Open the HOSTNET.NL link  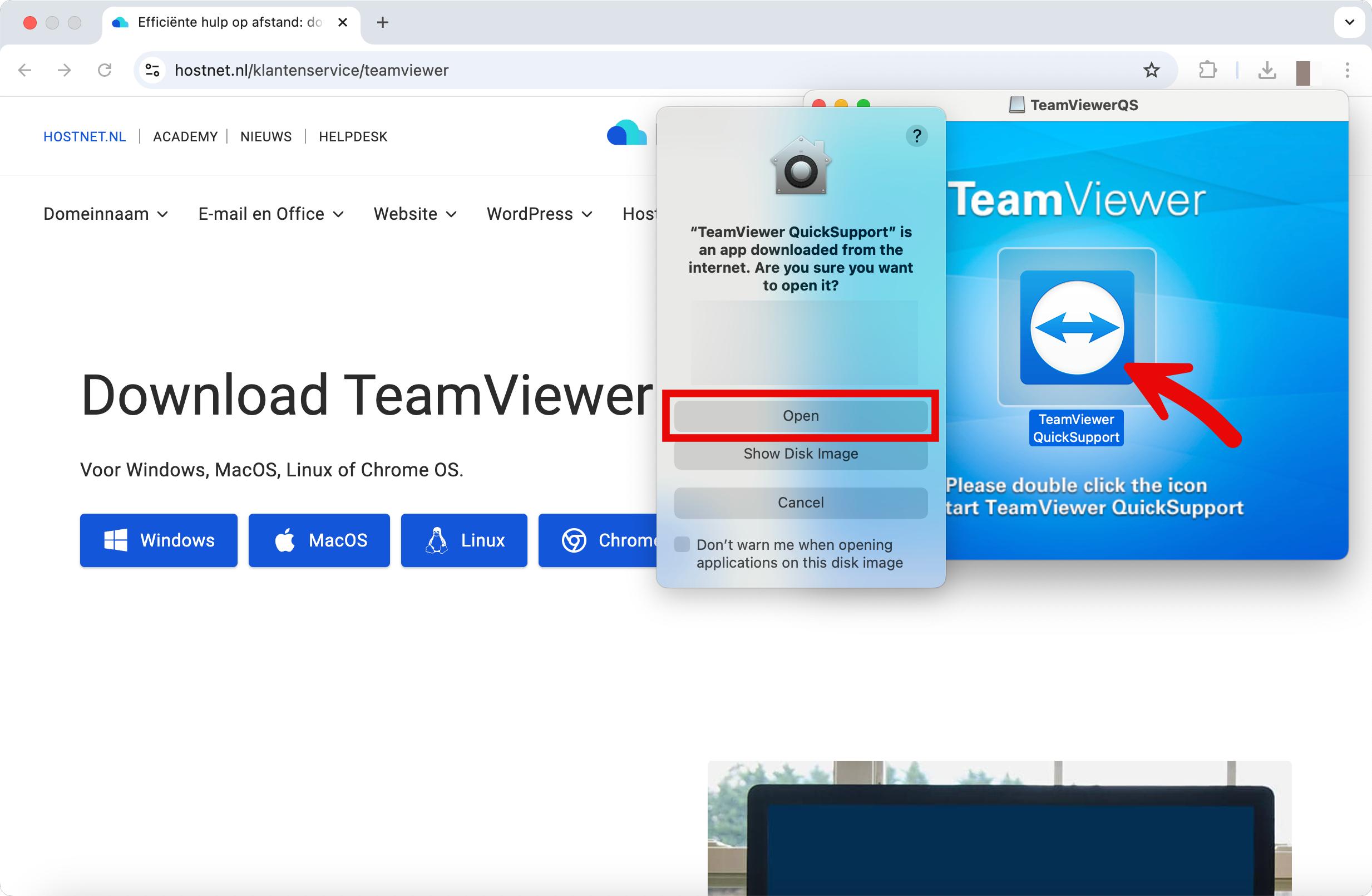pyautogui.click(x=85, y=137)
